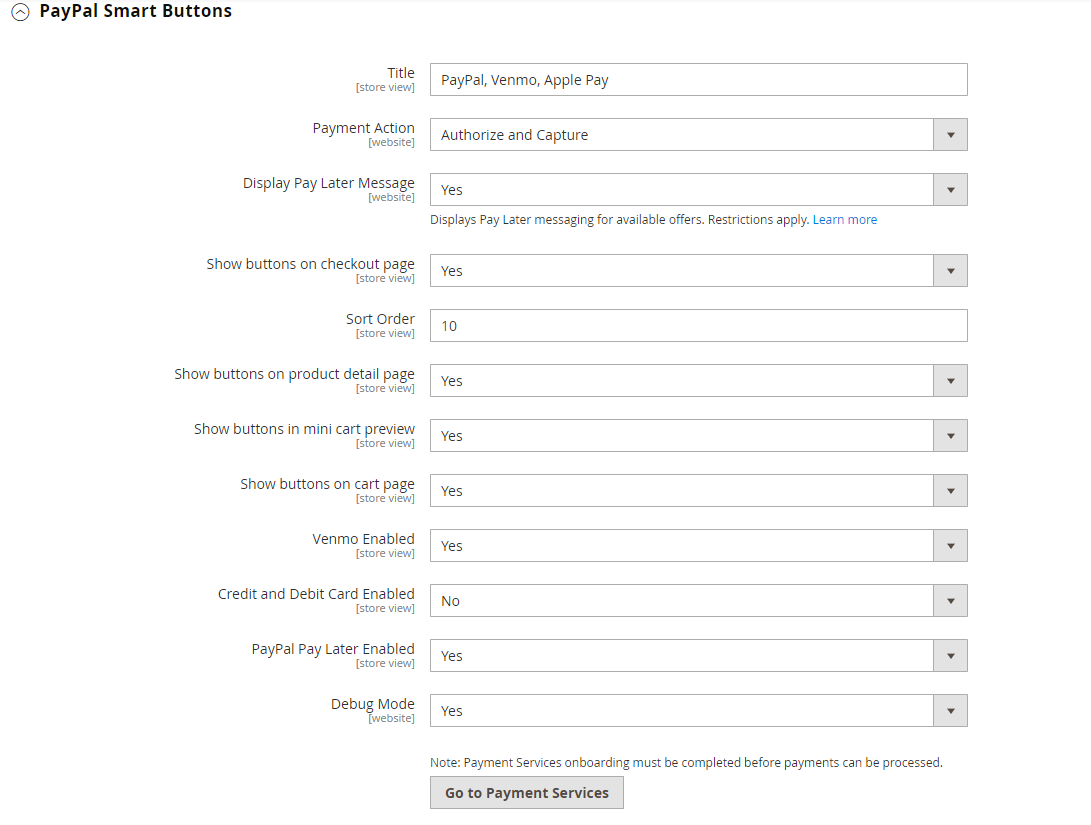Click inside the Title text field
This screenshot has height=825, width=1091.
coord(697,79)
